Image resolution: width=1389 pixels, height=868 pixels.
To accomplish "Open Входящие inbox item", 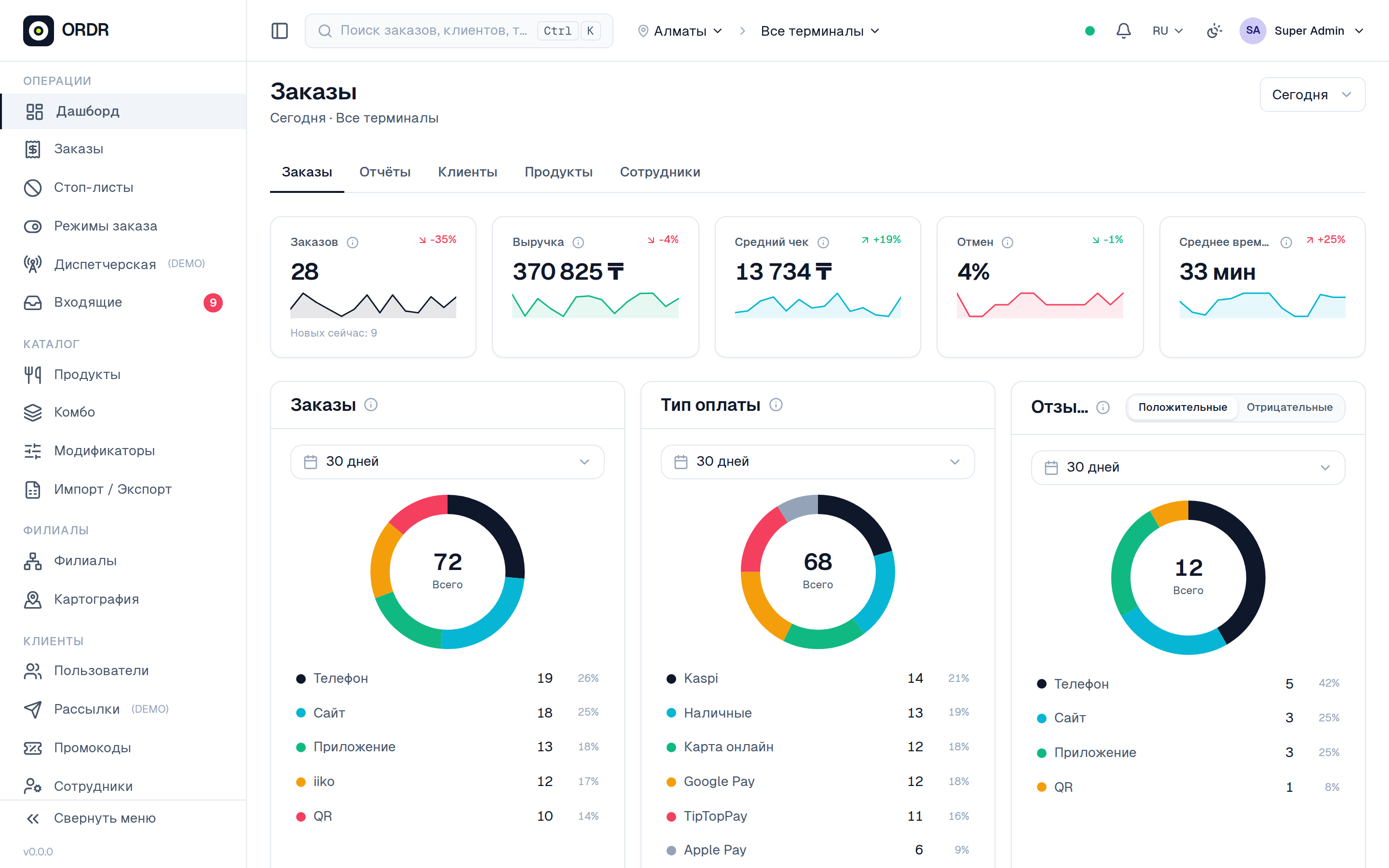I will (124, 302).
